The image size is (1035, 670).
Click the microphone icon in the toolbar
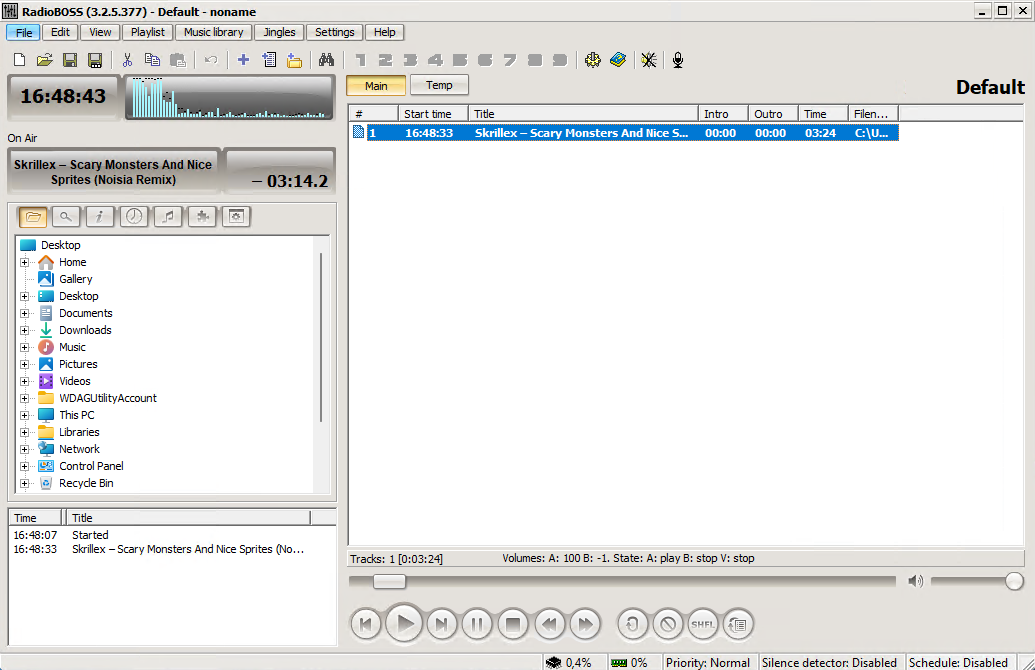click(678, 60)
